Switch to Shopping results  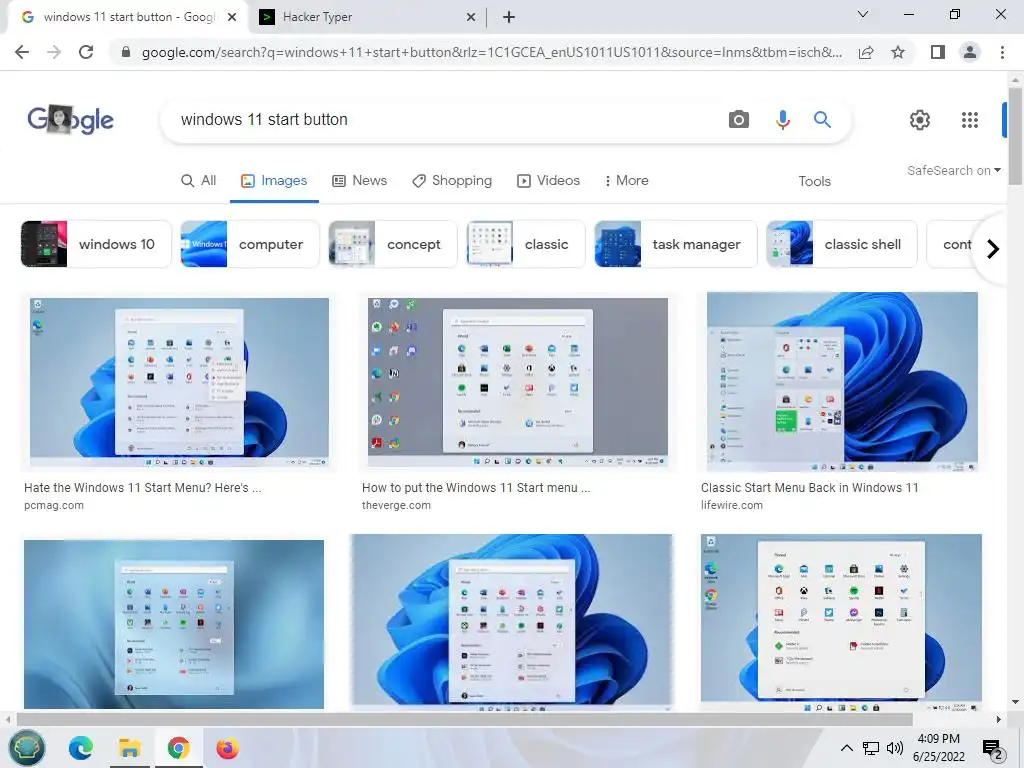(x=452, y=181)
